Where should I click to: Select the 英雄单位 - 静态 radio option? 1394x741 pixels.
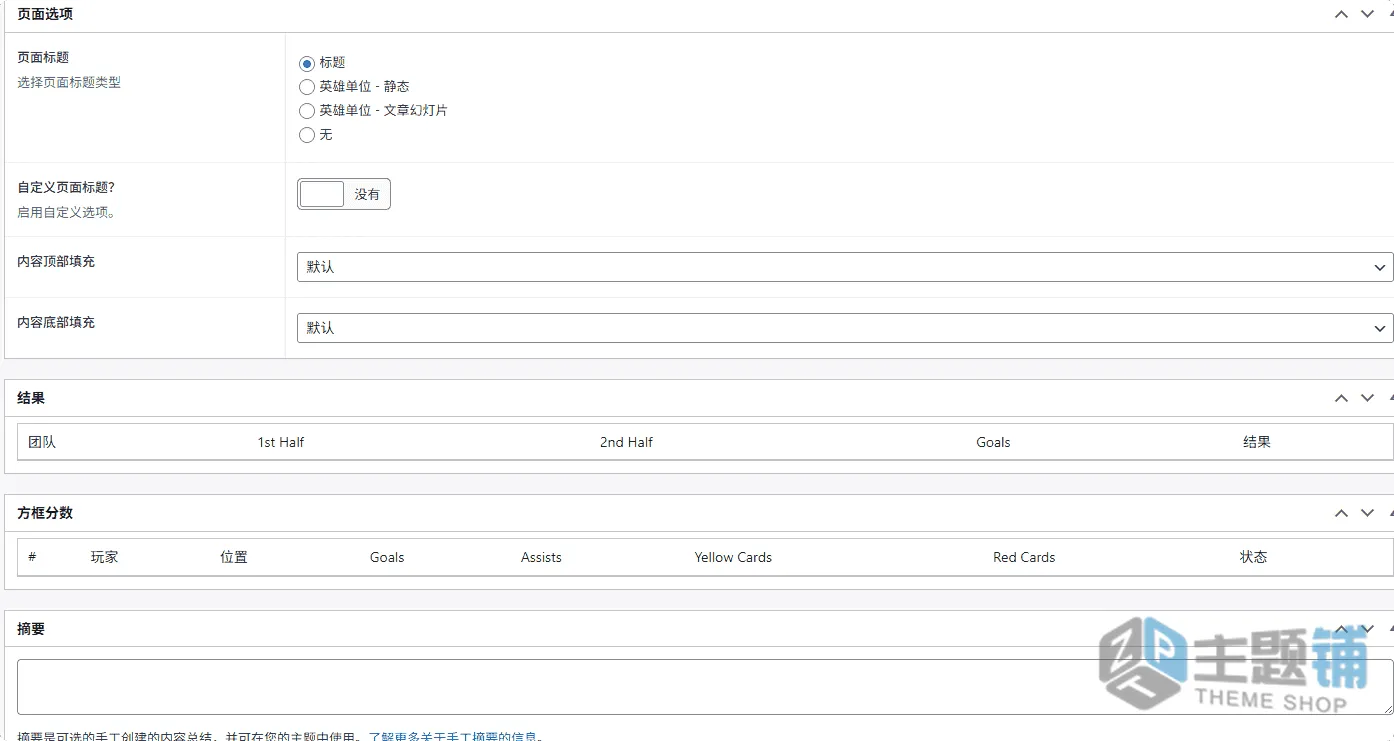click(x=307, y=87)
